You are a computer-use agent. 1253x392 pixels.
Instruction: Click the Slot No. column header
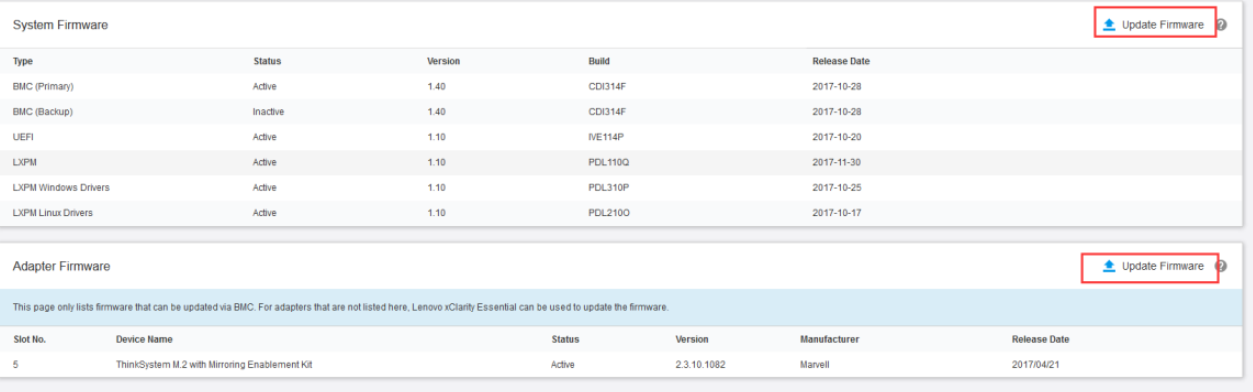(29, 340)
